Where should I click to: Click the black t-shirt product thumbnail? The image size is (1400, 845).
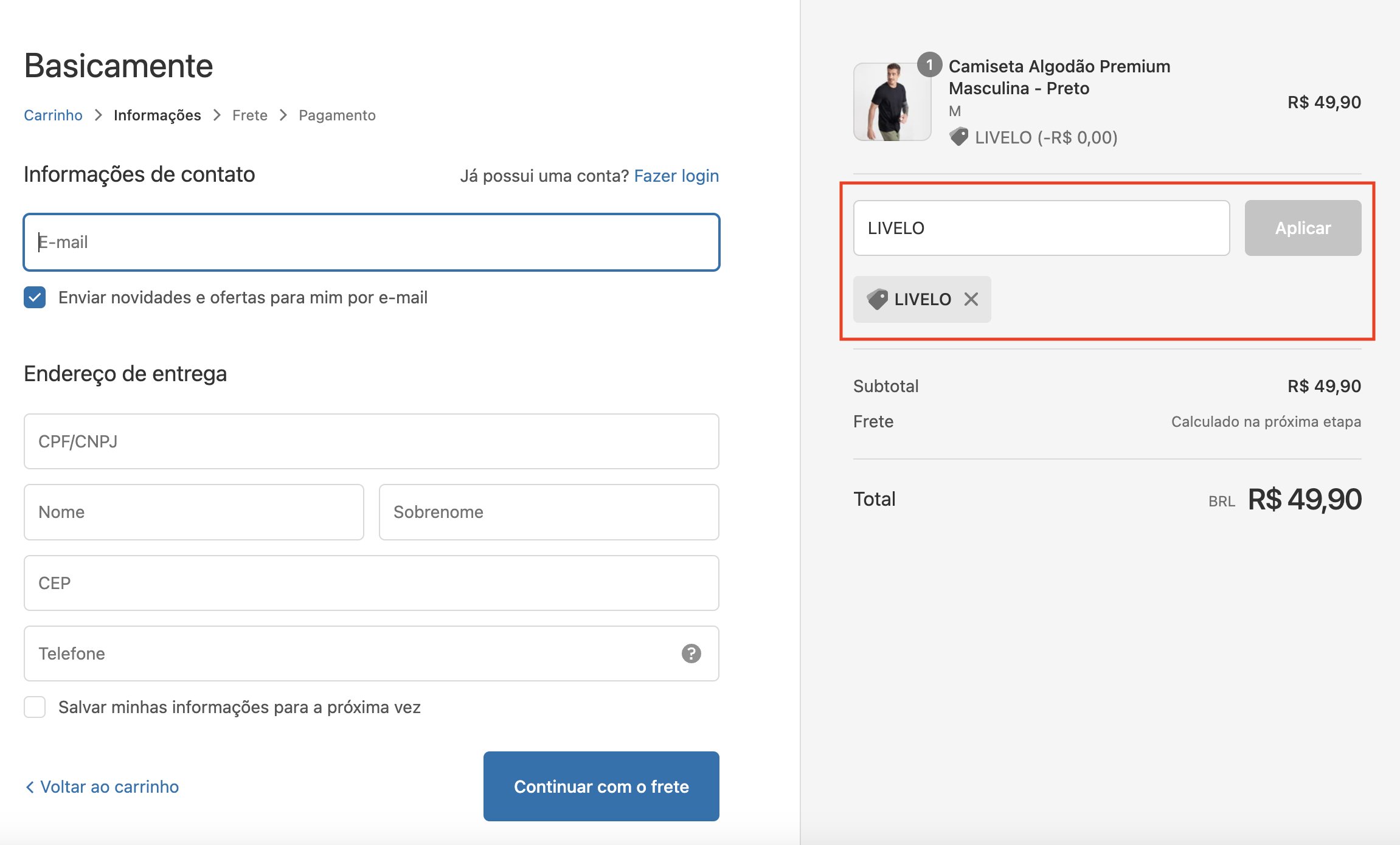[892, 102]
